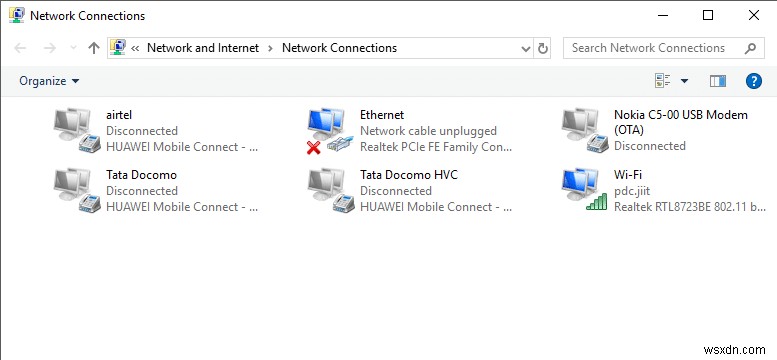Screen dimensions: 777x360
Task: Open Help with the question mark icon
Action: click(754, 81)
